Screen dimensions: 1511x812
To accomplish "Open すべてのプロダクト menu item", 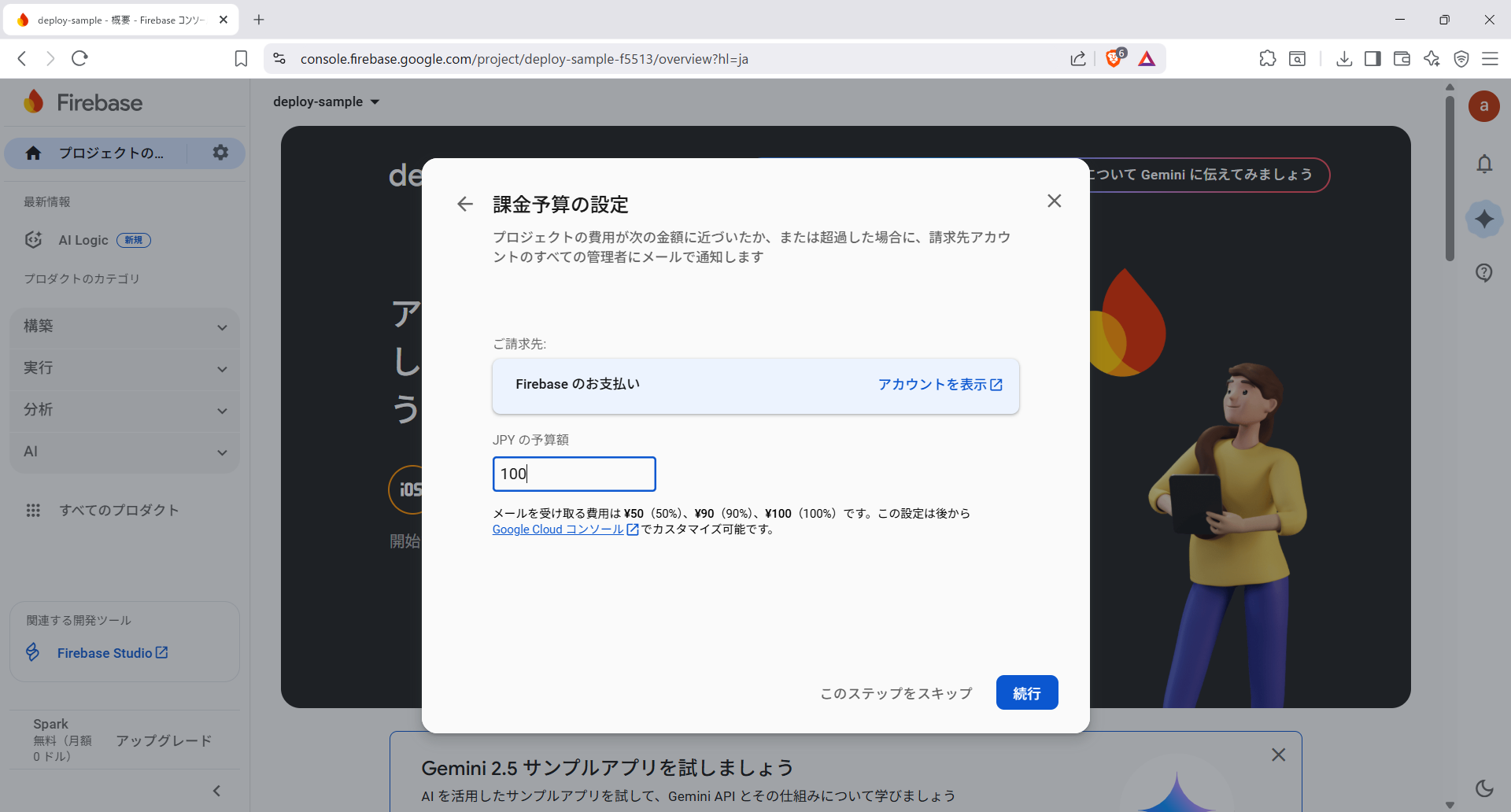I will (x=120, y=511).
